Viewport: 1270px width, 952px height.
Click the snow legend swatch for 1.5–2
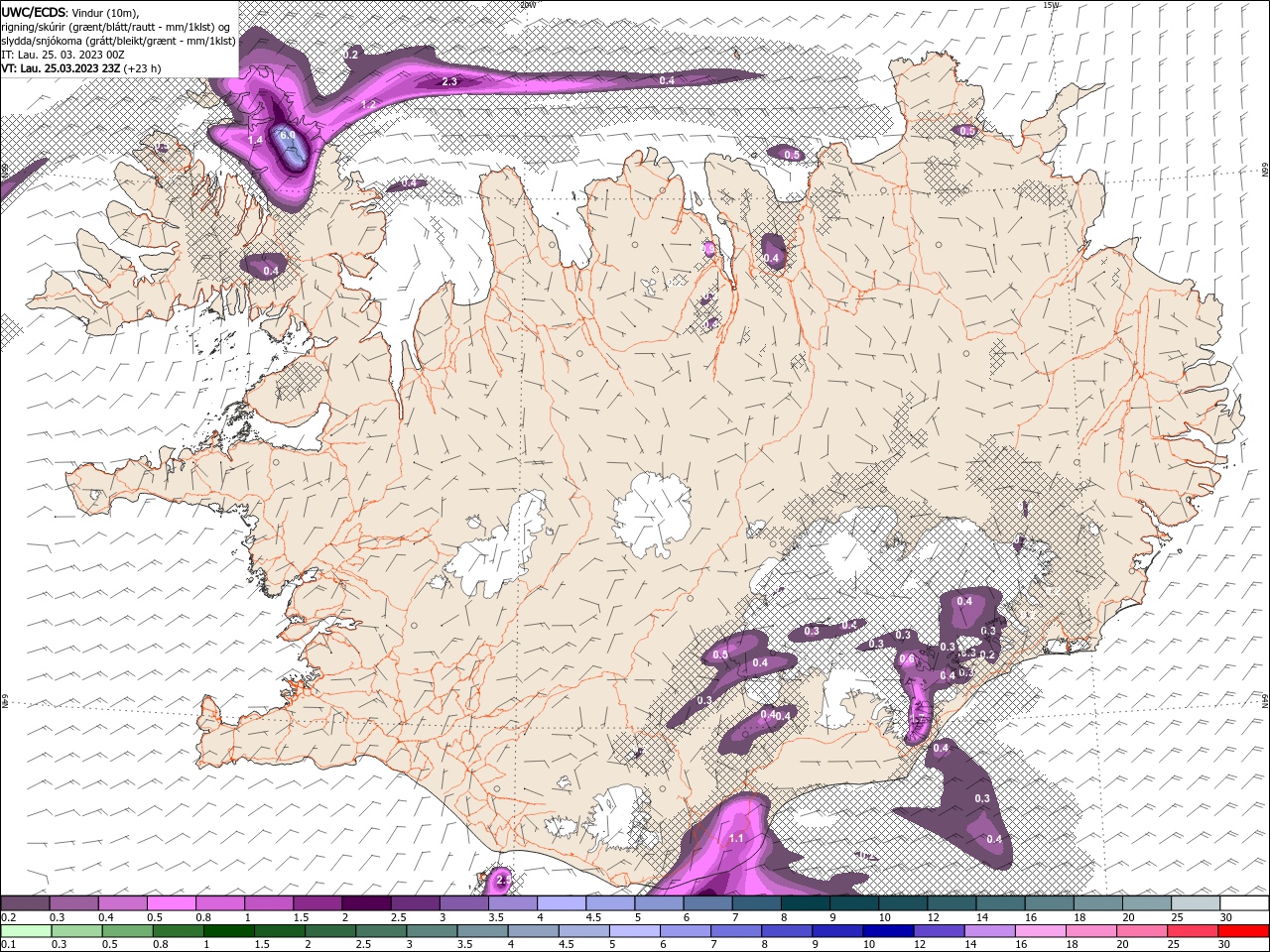coord(317,903)
